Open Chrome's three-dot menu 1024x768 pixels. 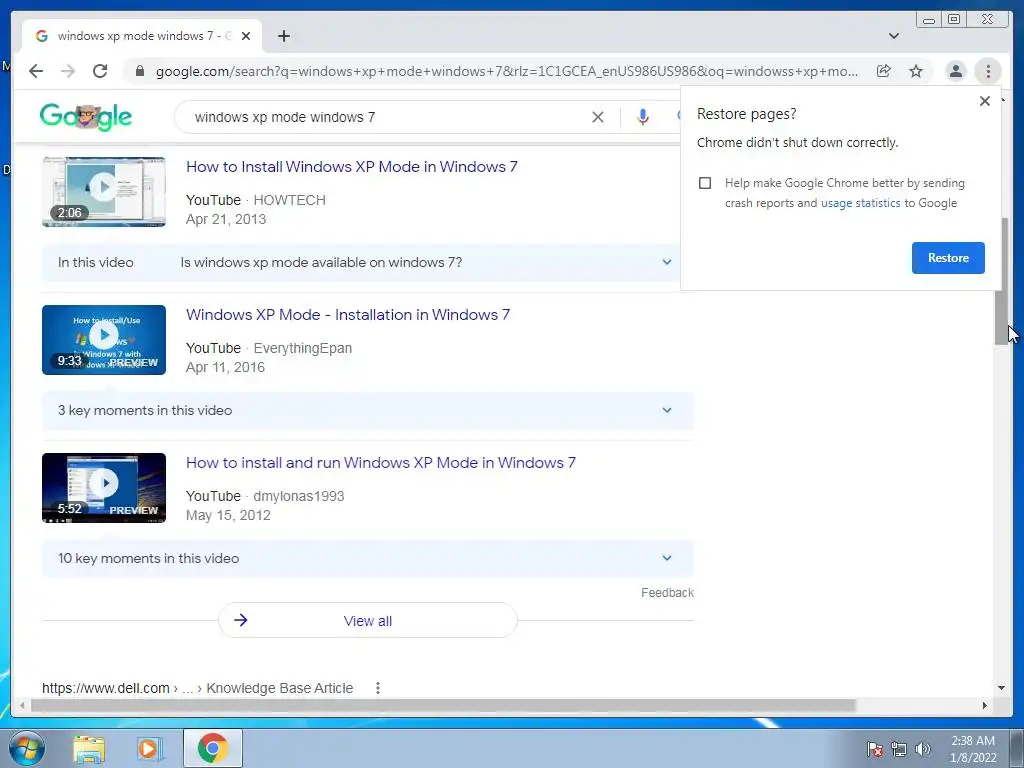tap(987, 71)
